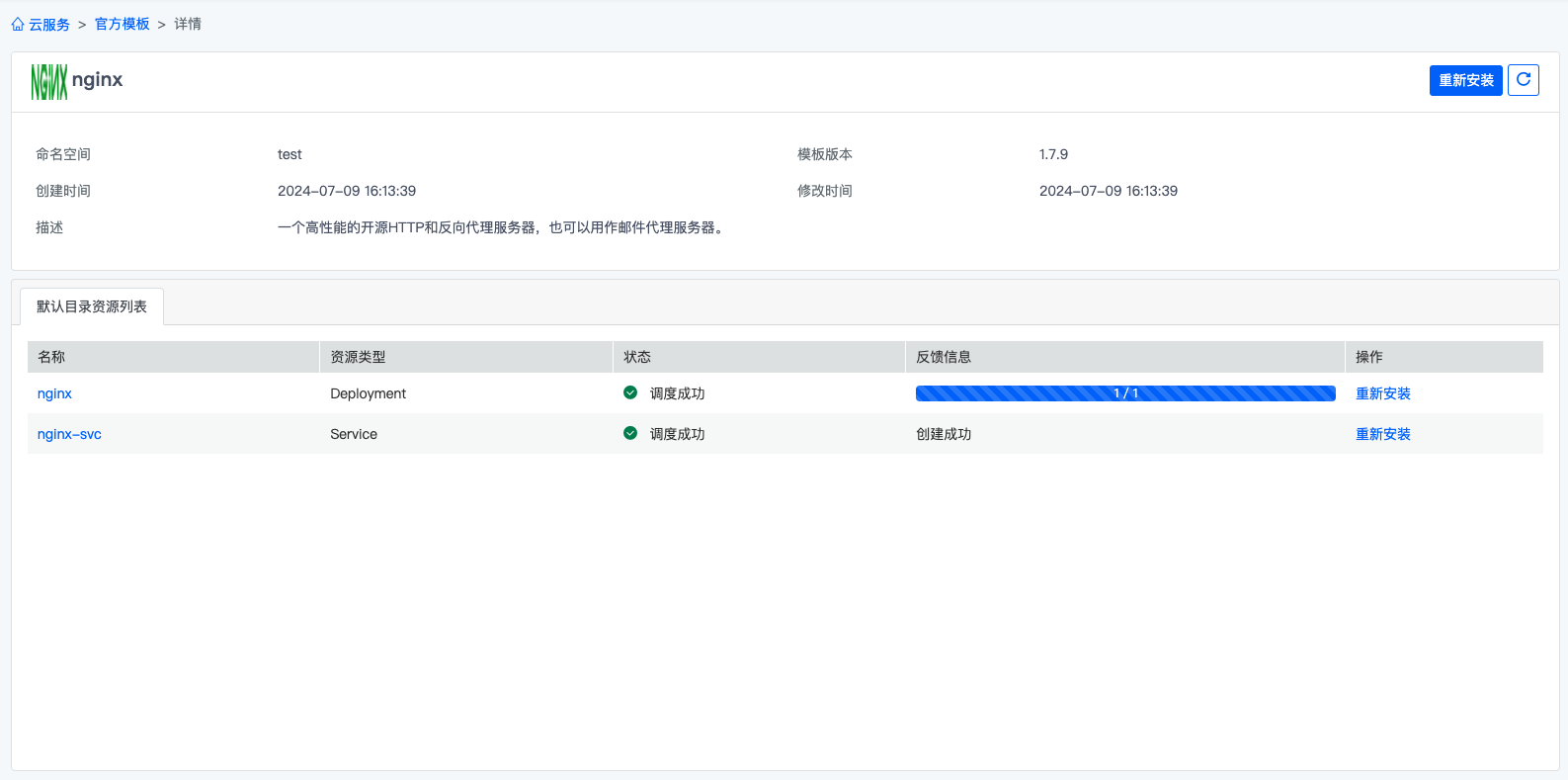Click the 创建成功 feedback text
The height and width of the screenshot is (780, 1568).
(x=944, y=434)
